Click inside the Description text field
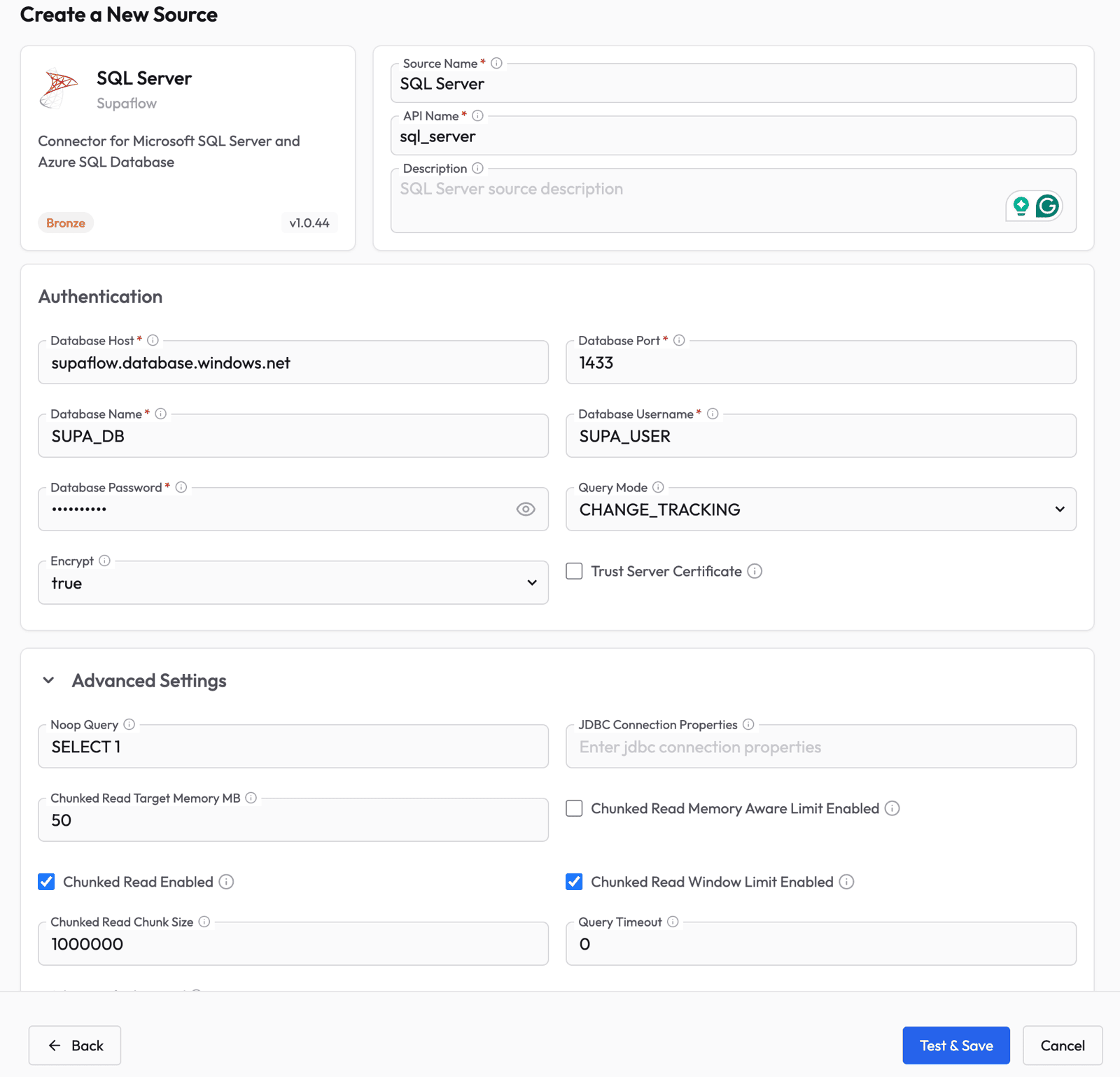The image size is (1120, 1077). click(630, 199)
